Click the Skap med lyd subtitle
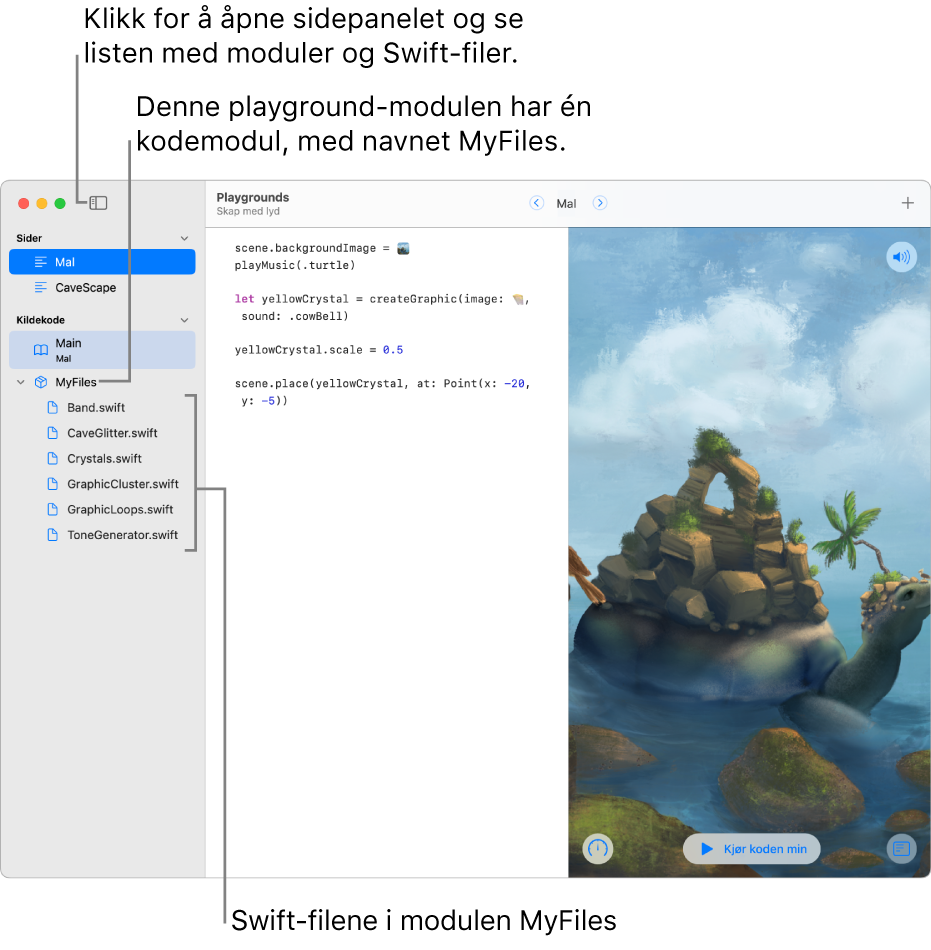The width and height of the screenshot is (931, 950). point(248,211)
